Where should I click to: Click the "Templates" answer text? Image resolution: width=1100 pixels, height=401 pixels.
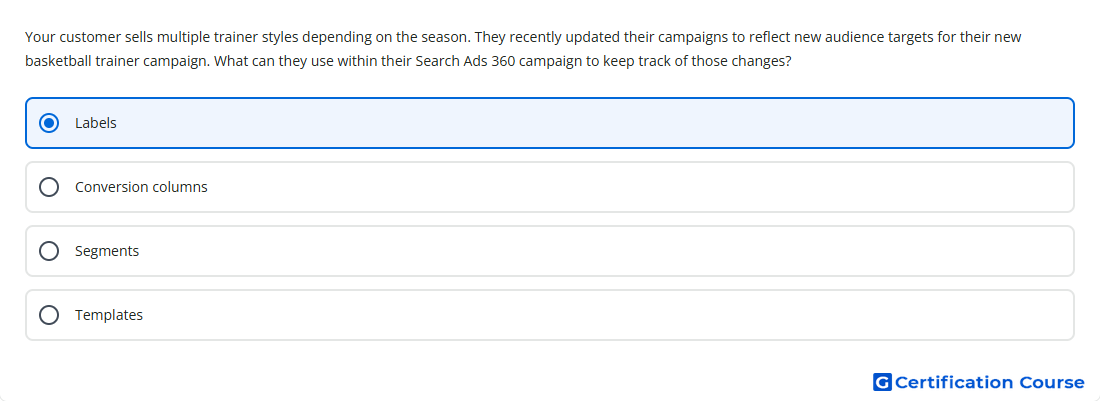[109, 315]
